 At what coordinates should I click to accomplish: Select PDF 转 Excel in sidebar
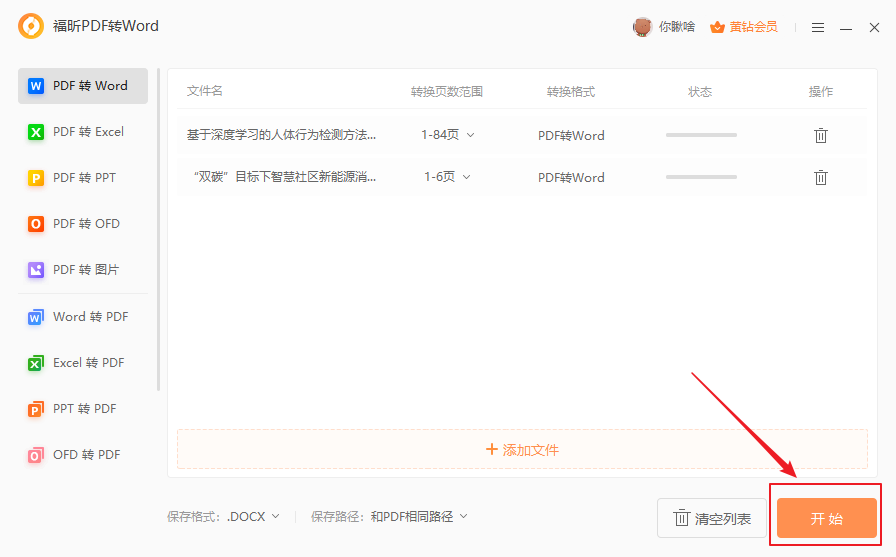[x=83, y=132]
